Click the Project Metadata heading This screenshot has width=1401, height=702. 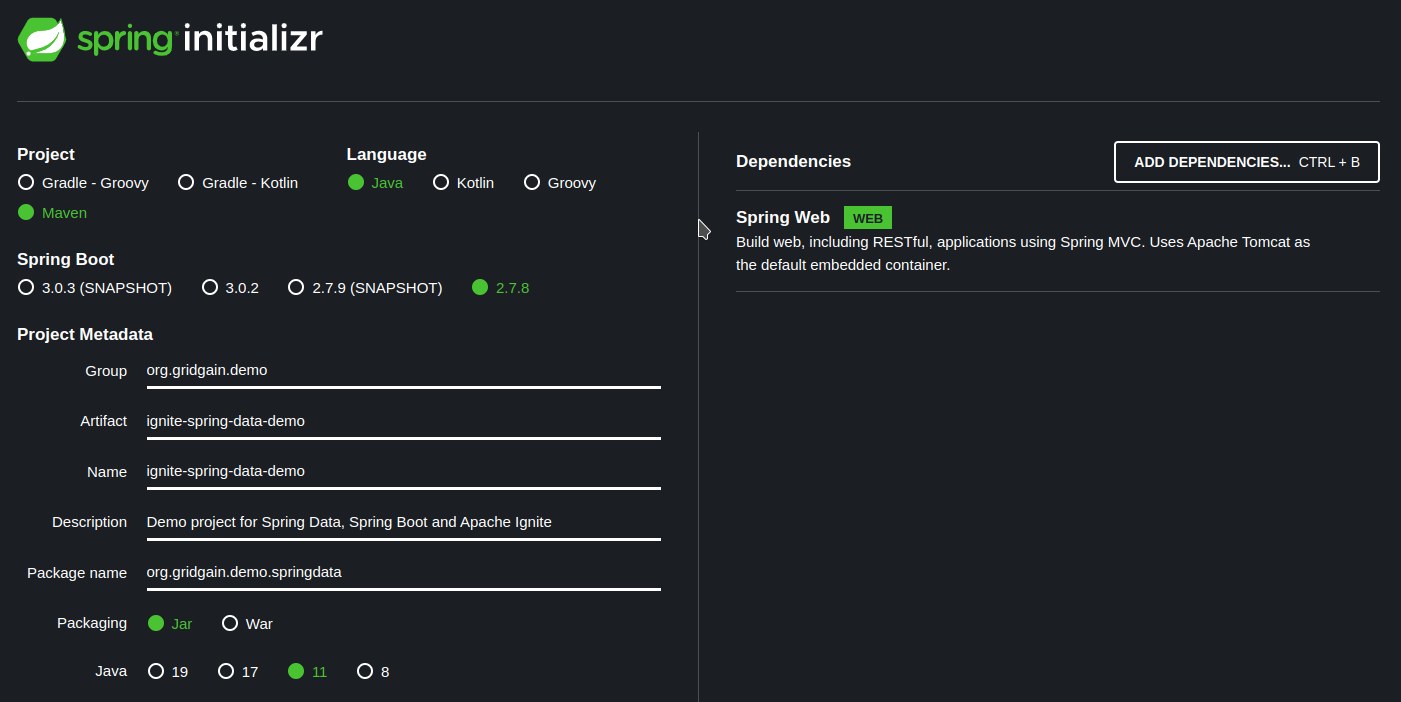(85, 334)
